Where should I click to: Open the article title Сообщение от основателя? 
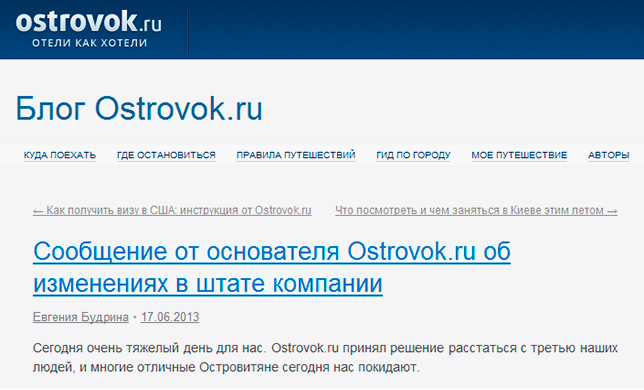(x=271, y=267)
